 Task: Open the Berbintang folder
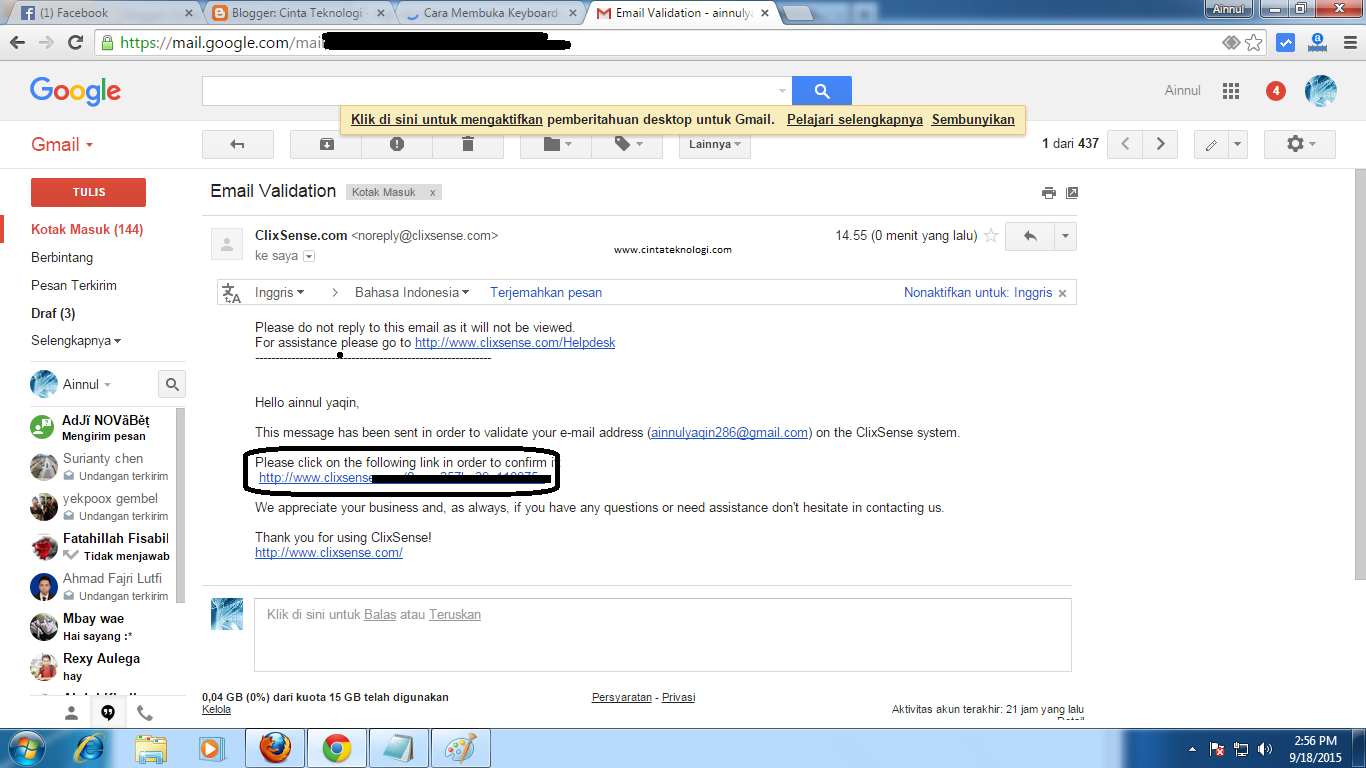[62, 257]
